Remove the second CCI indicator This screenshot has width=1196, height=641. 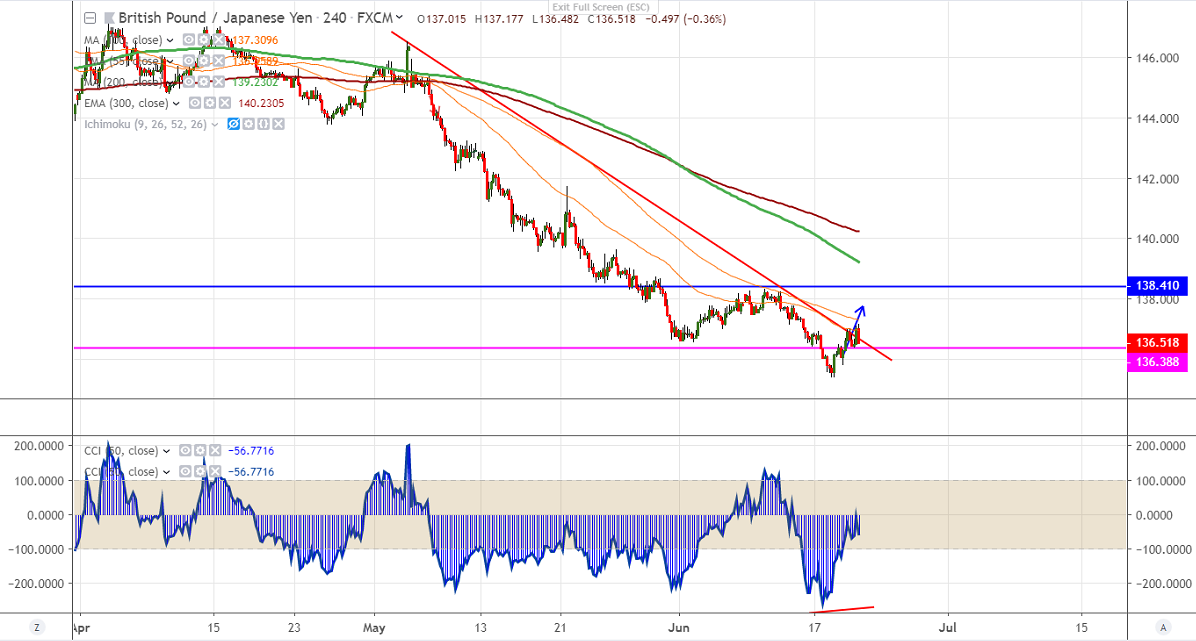pos(215,472)
